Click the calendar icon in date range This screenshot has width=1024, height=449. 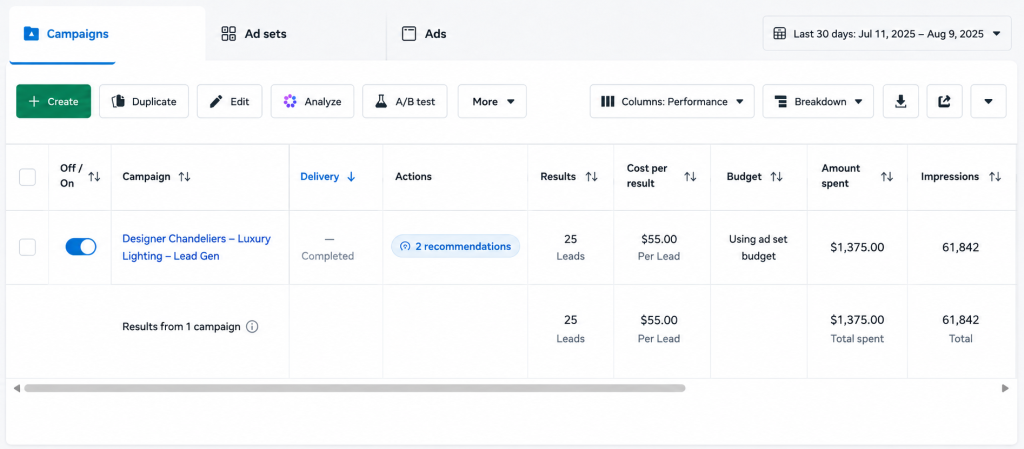click(779, 34)
